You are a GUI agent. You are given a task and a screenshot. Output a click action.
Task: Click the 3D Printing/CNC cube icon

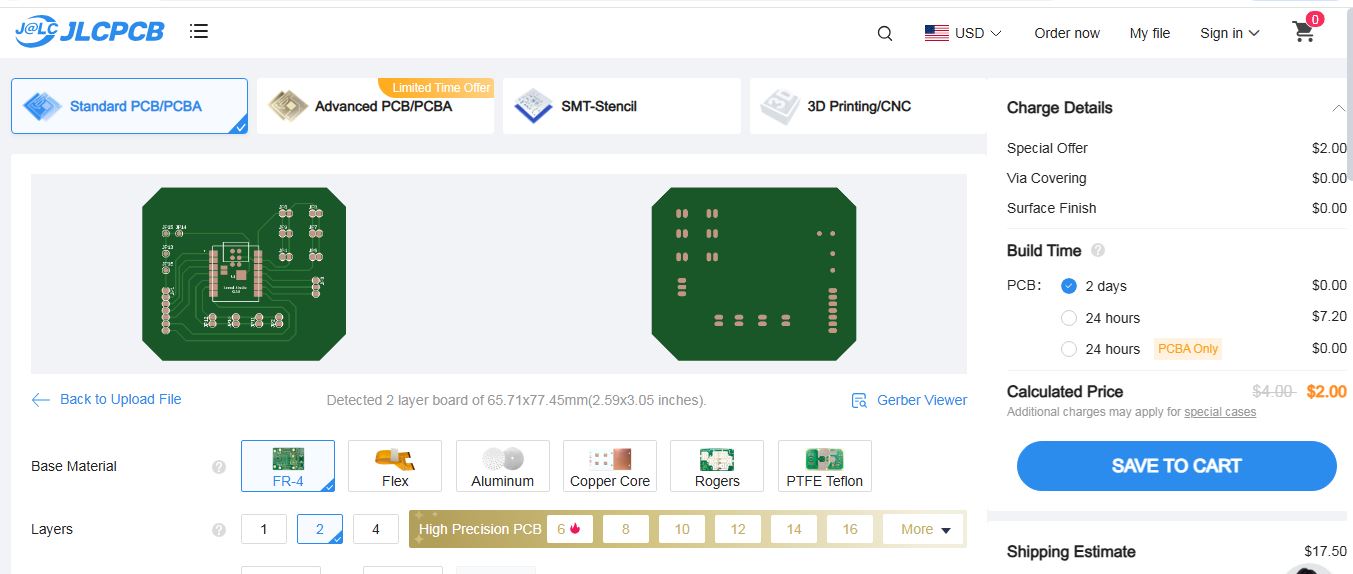click(x=780, y=106)
